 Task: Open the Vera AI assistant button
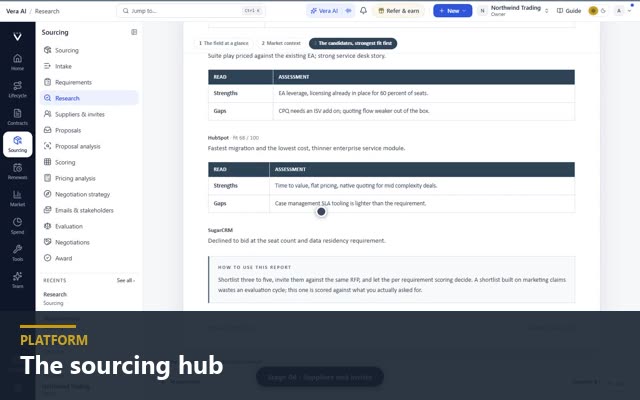tap(325, 11)
